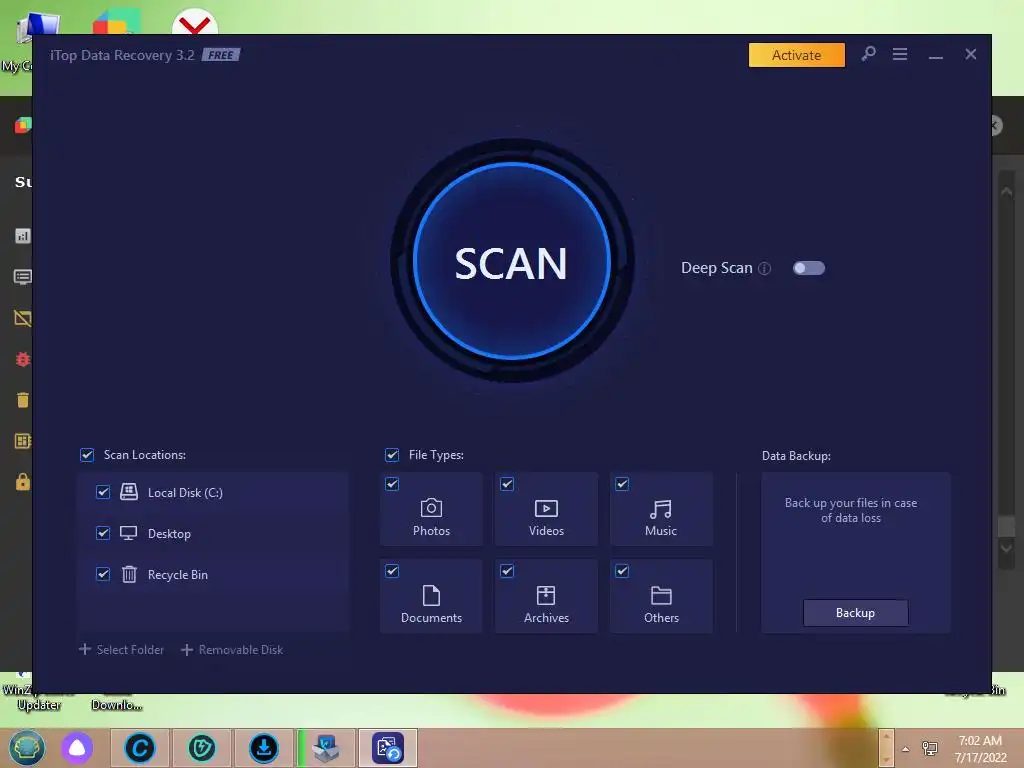Image resolution: width=1024 pixels, height=768 pixels.
Task: Uncheck the Photos file type checkbox
Action: (392, 484)
